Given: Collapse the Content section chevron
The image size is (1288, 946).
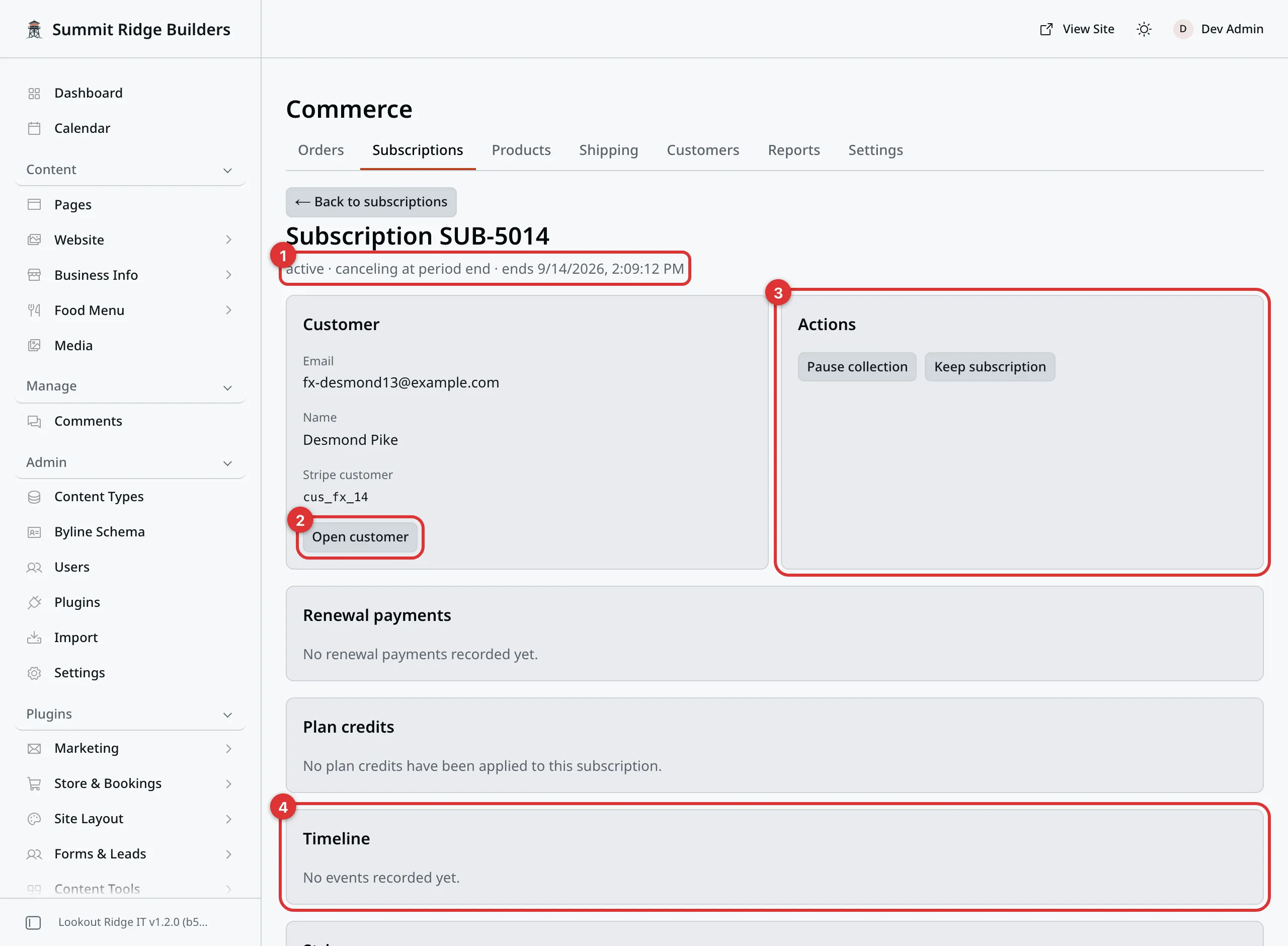Looking at the screenshot, I should (x=227, y=171).
